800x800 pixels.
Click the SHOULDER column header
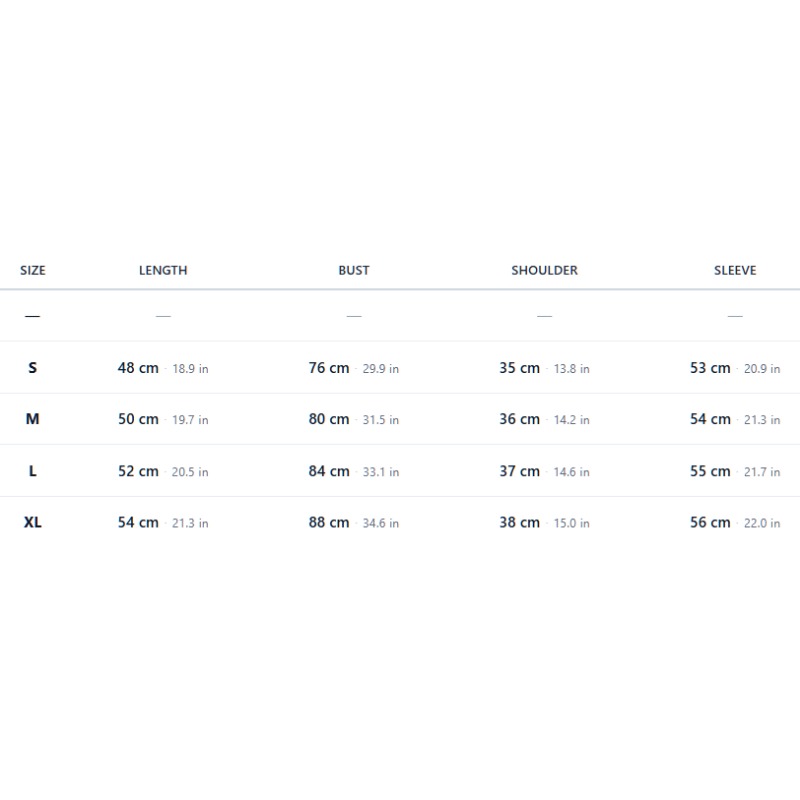tap(544, 270)
